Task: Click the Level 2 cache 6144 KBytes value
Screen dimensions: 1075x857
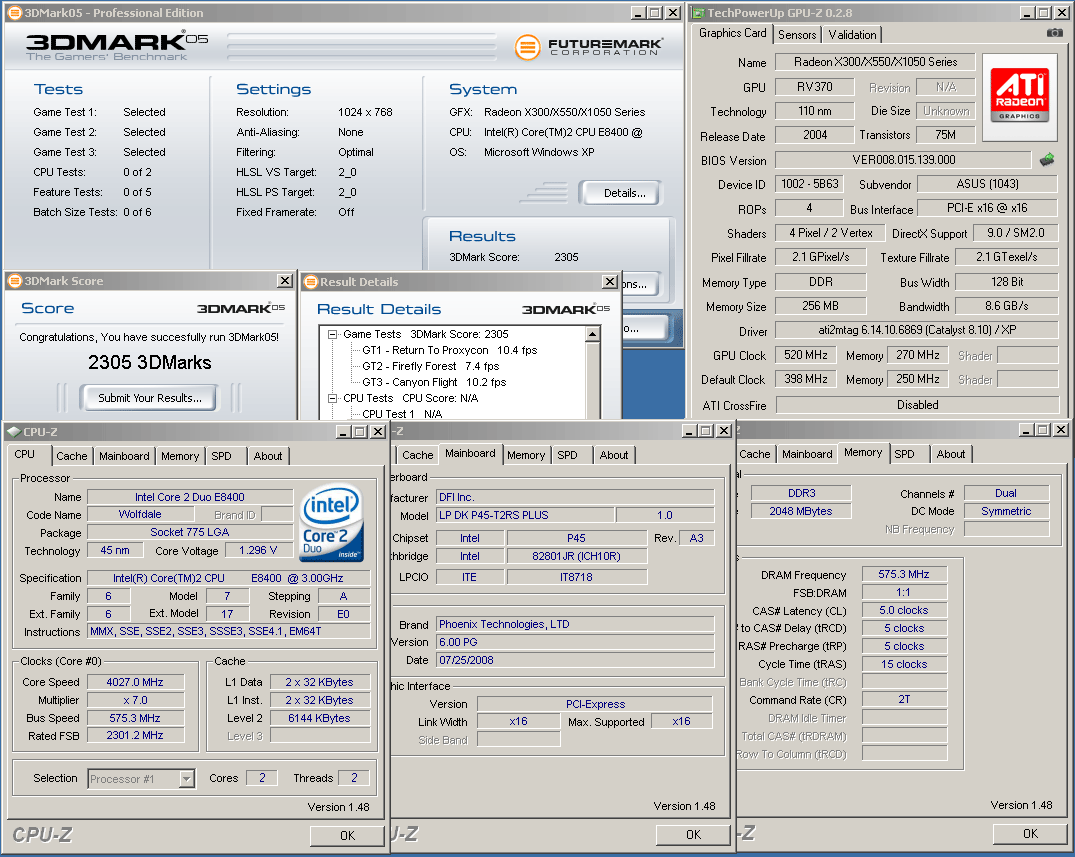Action: point(319,718)
